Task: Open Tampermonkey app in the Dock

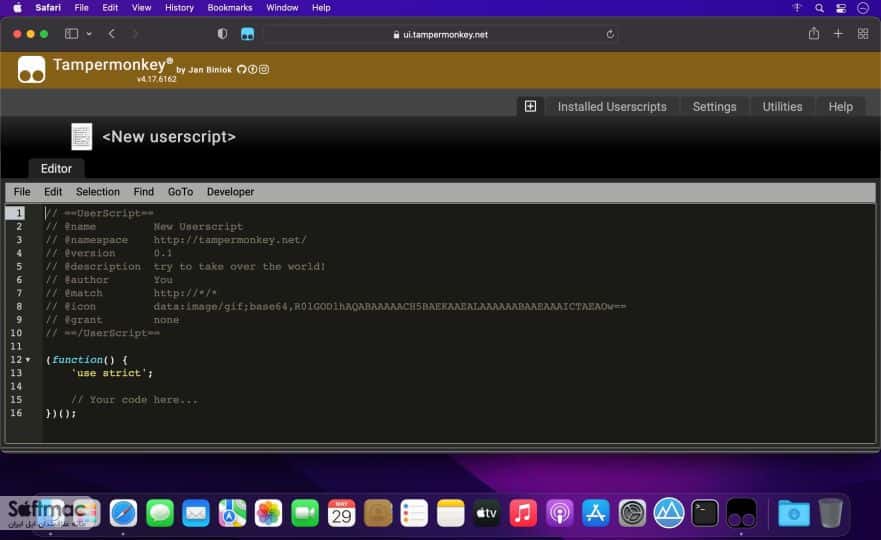Action: tap(741, 513)
